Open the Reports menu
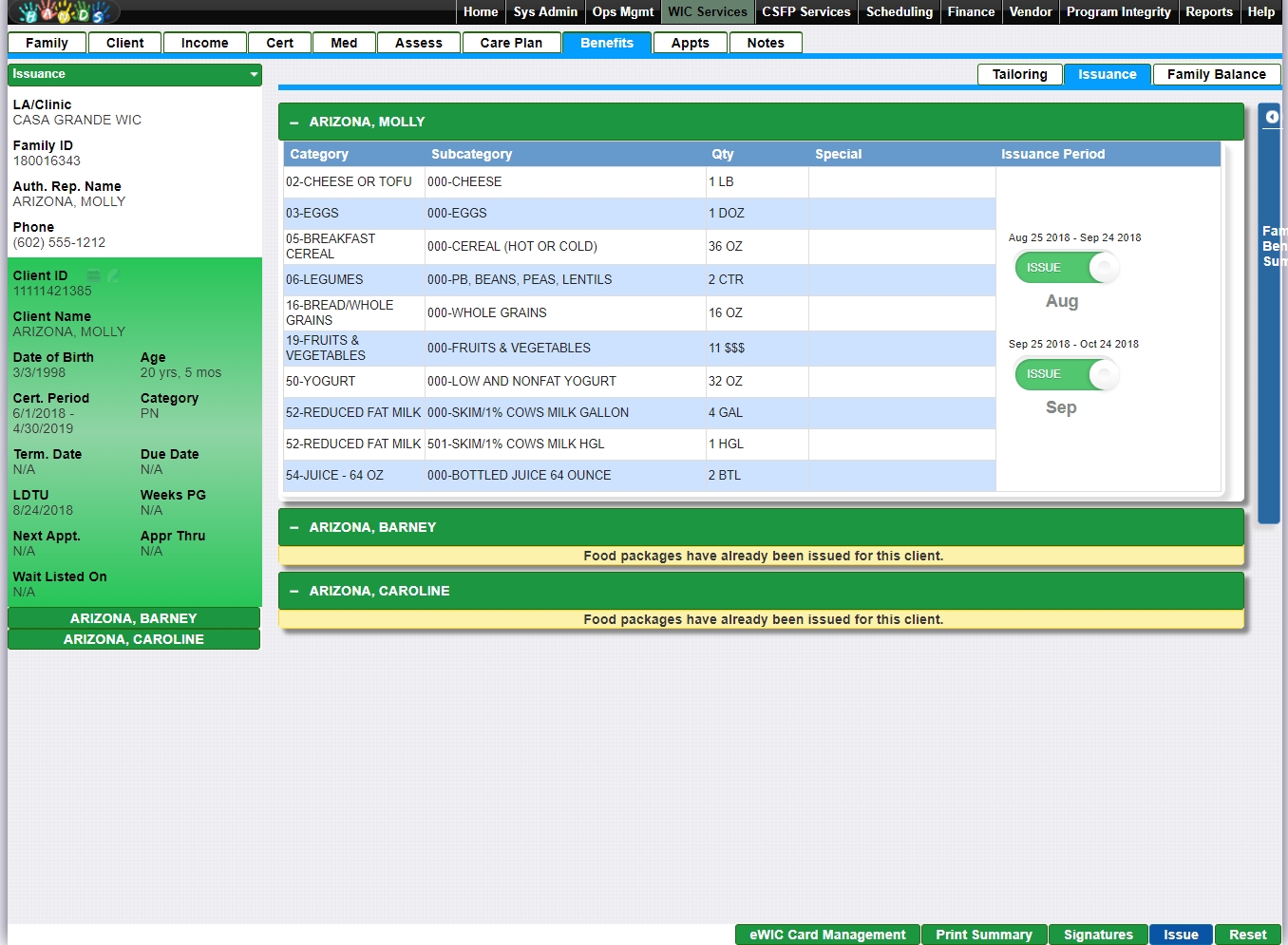This screenshot has width=1288, height=945. [x=1208, y=12]
